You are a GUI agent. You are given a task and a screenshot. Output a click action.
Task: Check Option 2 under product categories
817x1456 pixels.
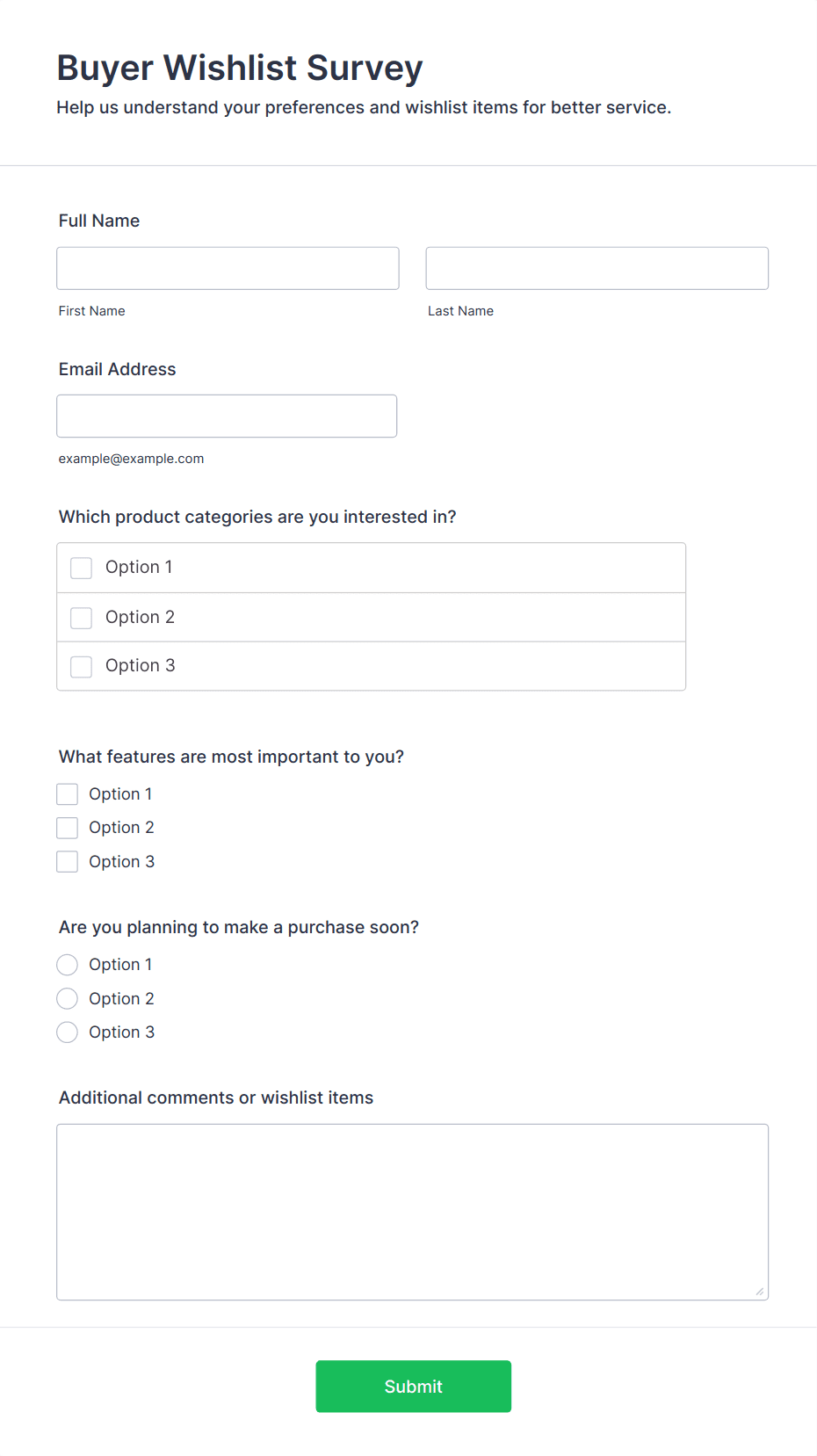pyautogui.click(x=82, y=618)
